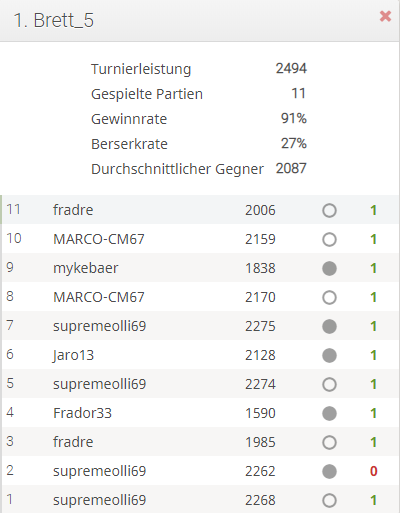Open game 4 against Frador33

click(x=201, y=413)
